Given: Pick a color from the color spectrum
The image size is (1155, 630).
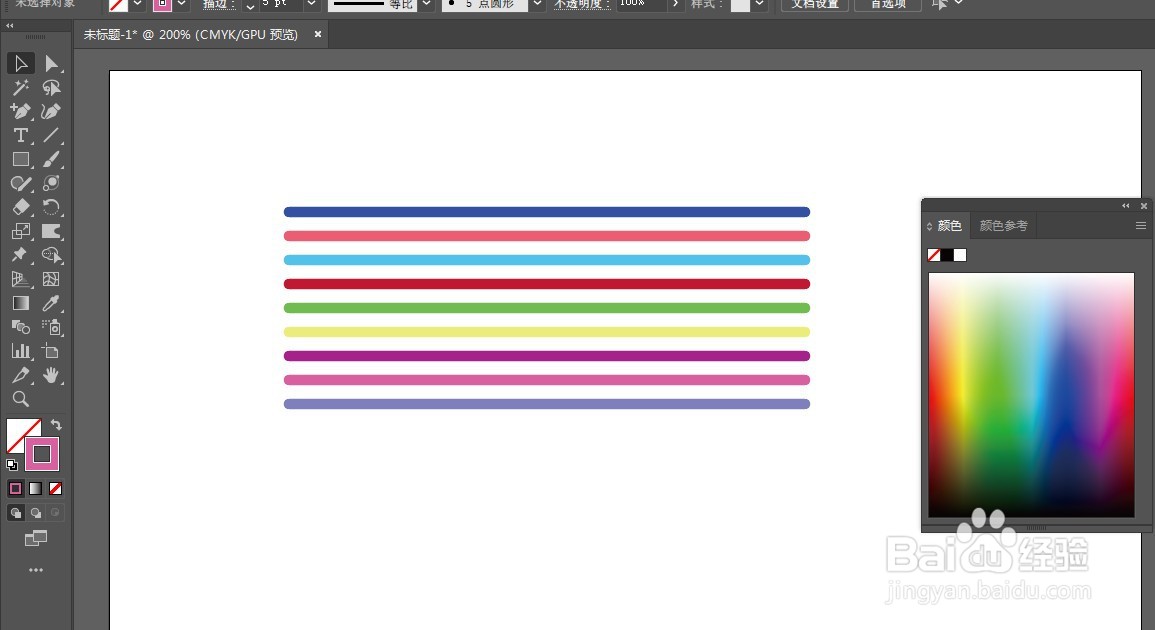Looking at the screenshot, I should tap(1030, 395).
